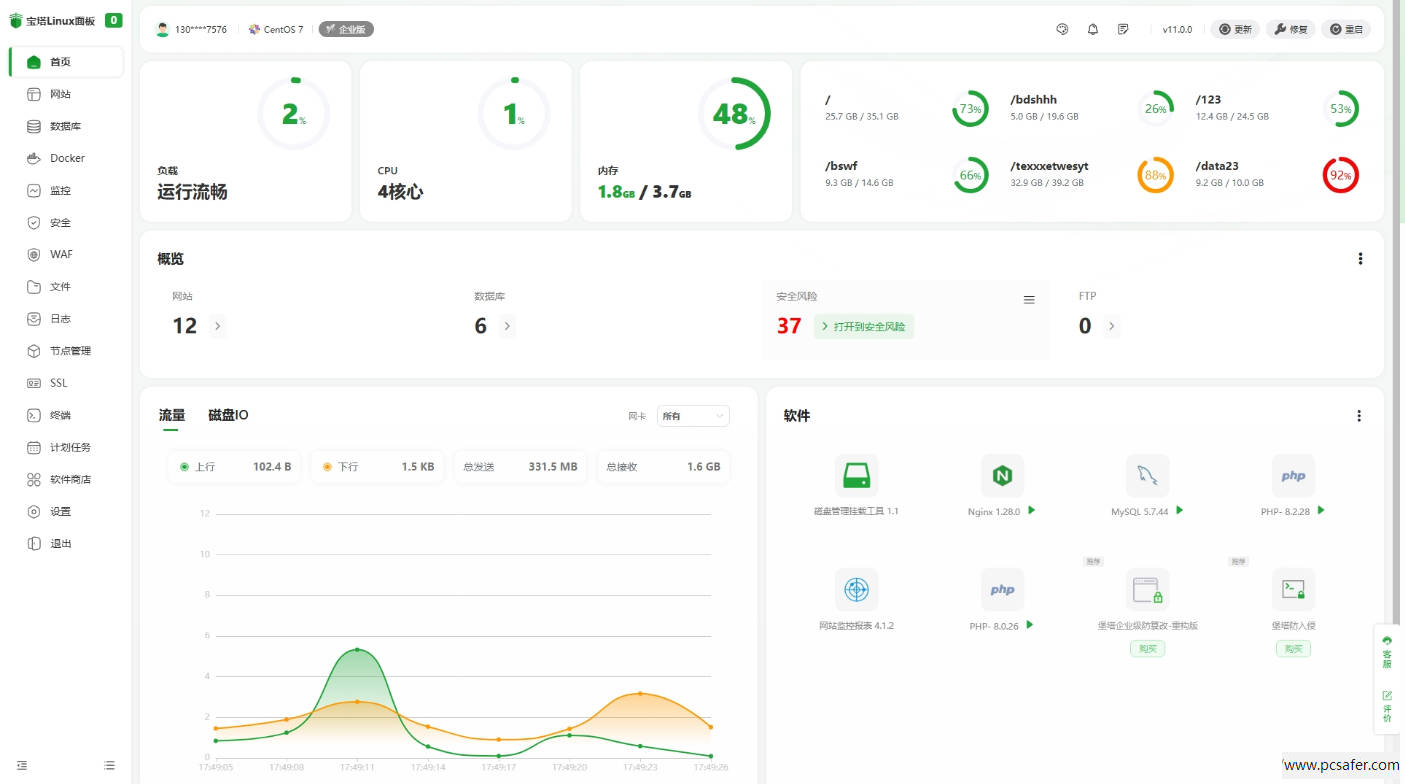Open the 网卡 network card dropdown

(693, 416)
